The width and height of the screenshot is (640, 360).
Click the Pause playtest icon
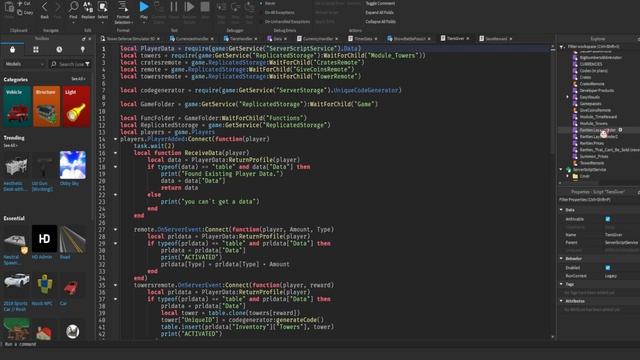click(x=174, y=7)
